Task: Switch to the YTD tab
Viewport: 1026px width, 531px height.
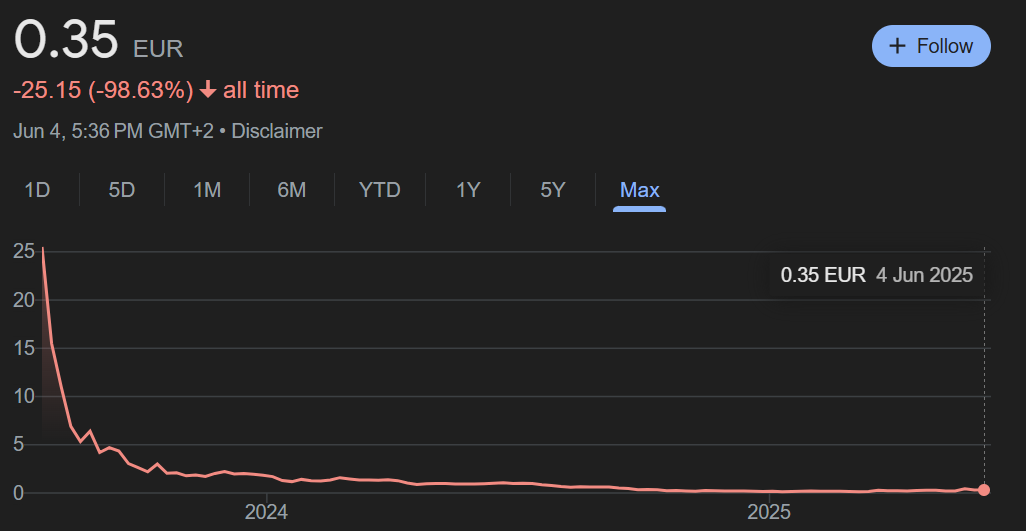Action: click(x=379, y=190)
